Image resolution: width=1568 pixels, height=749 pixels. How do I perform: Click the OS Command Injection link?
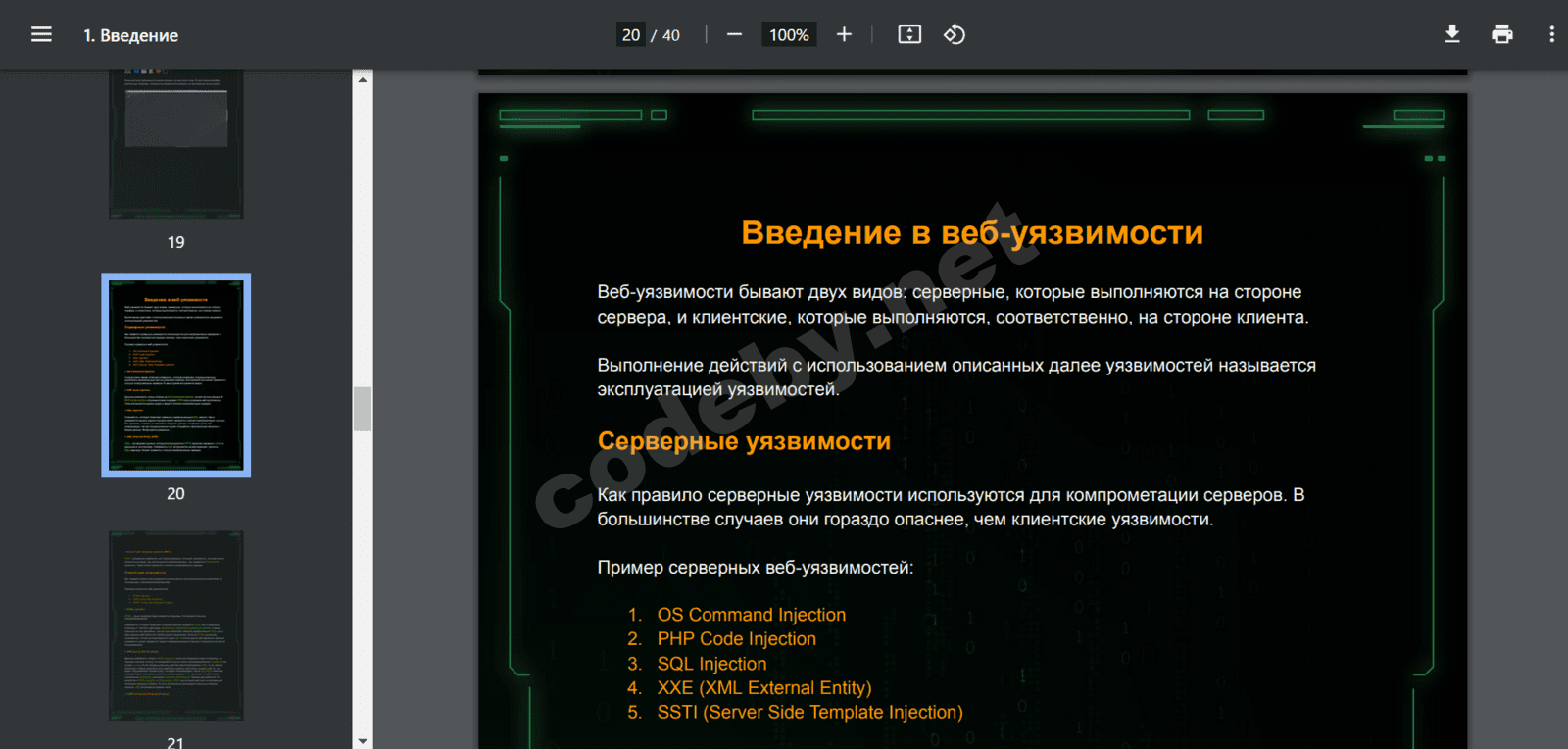[751, 615]
